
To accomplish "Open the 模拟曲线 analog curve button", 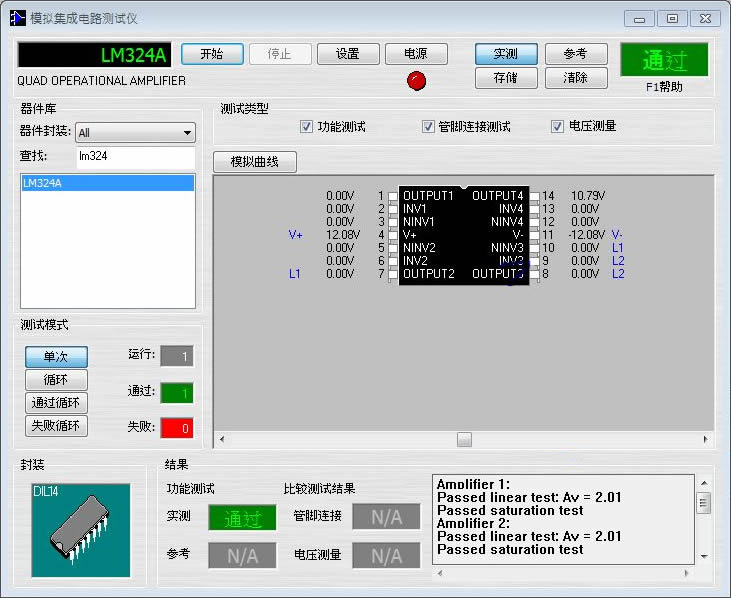I will [x=255, y=162].
